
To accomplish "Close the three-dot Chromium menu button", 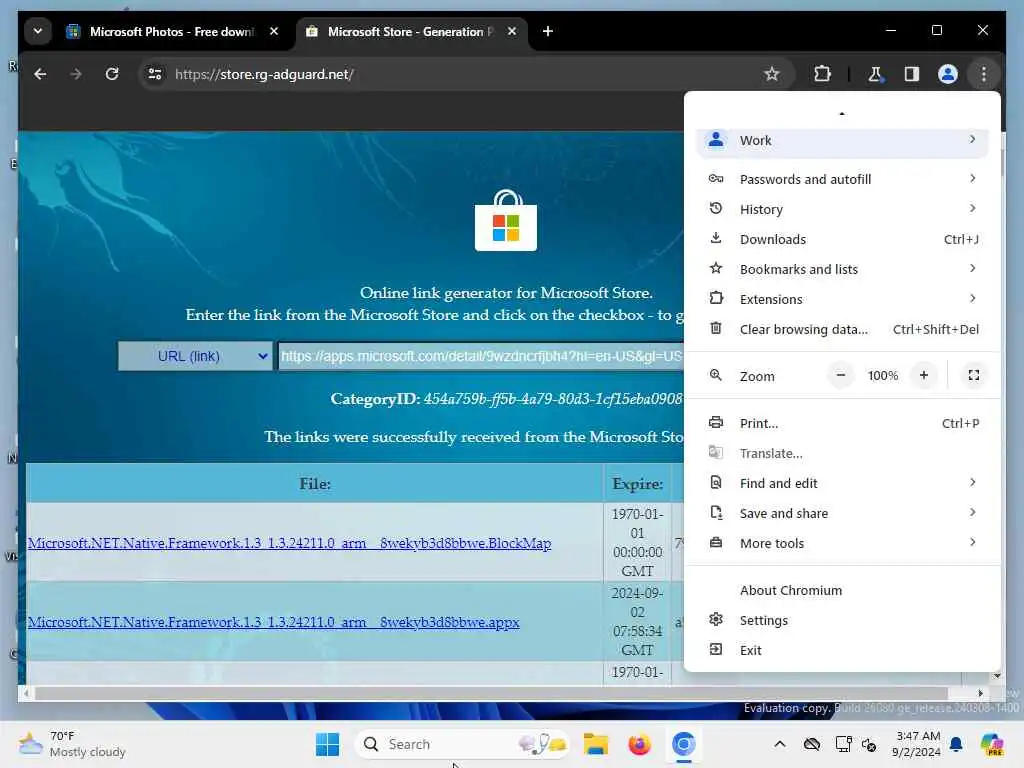I will click(984, 74).
